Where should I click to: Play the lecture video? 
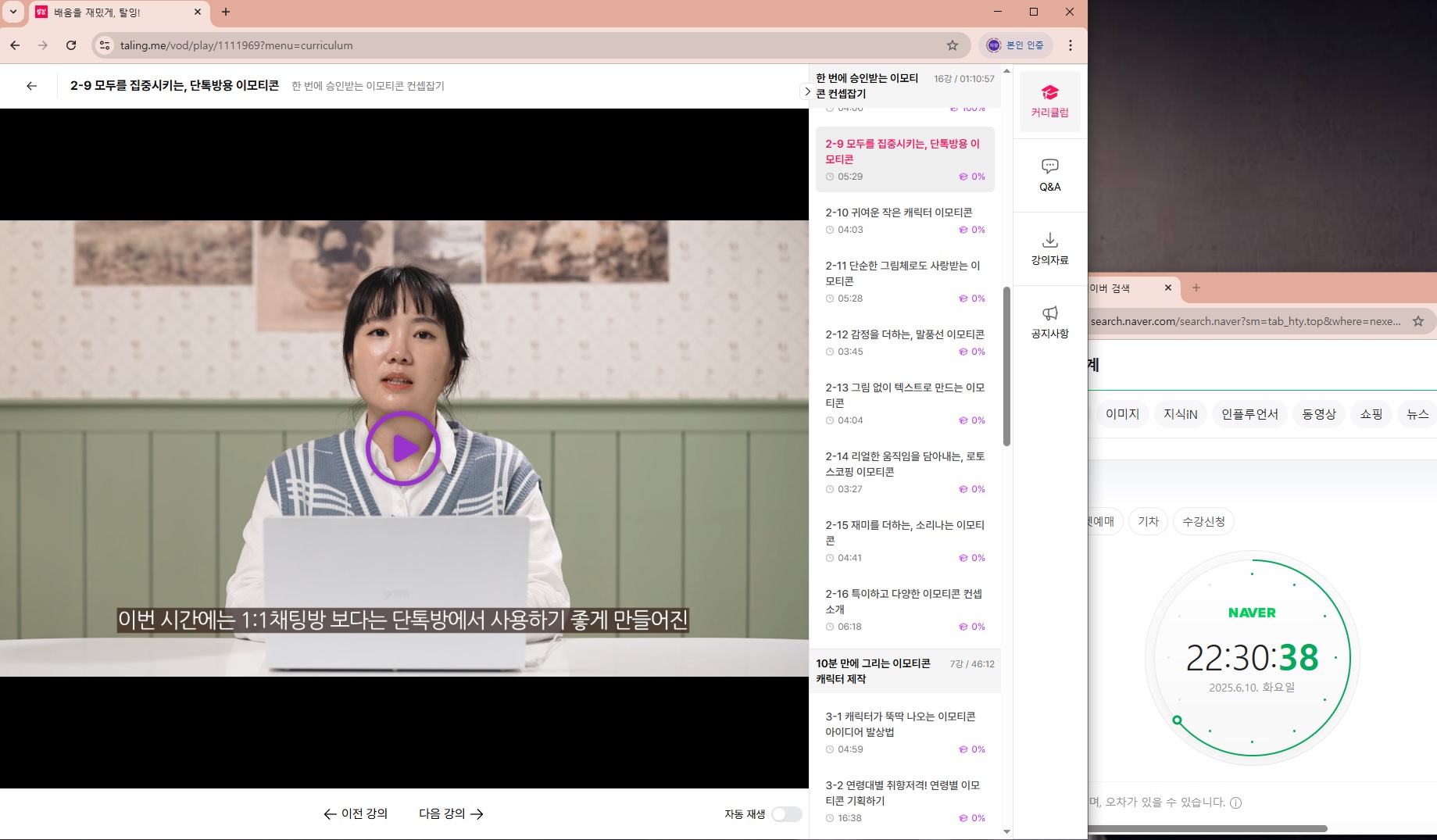[x=403, y=449]
